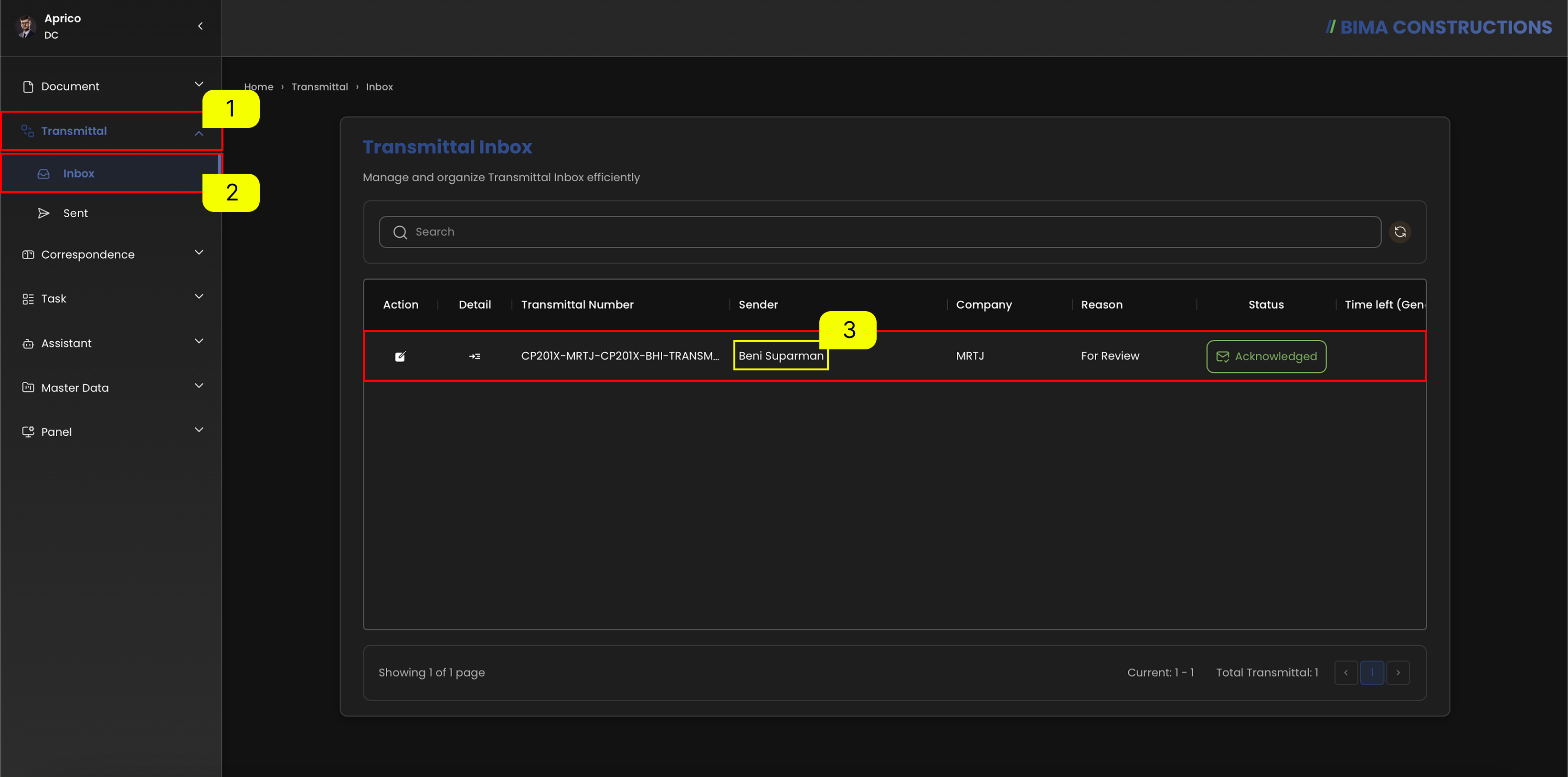
Task: Click the Aprico user avatar
Action: tap(26, 27)
